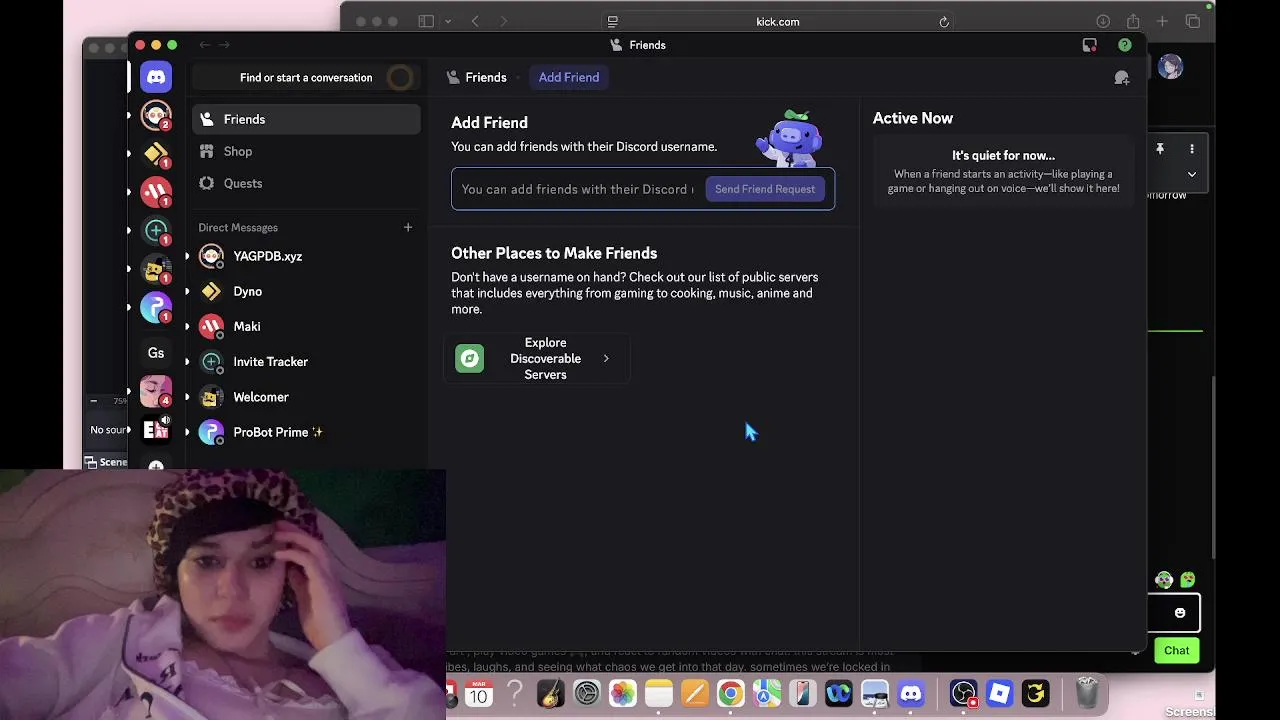Click the green Chat button in Kick window
Viewport: 1280px width, 720px height.
point(1177,651)
